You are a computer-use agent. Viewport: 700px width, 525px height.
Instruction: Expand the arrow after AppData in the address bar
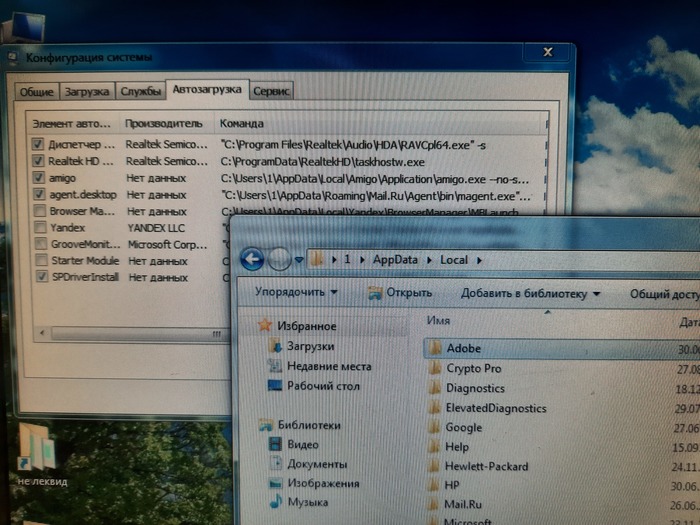[x=429, y=260]
